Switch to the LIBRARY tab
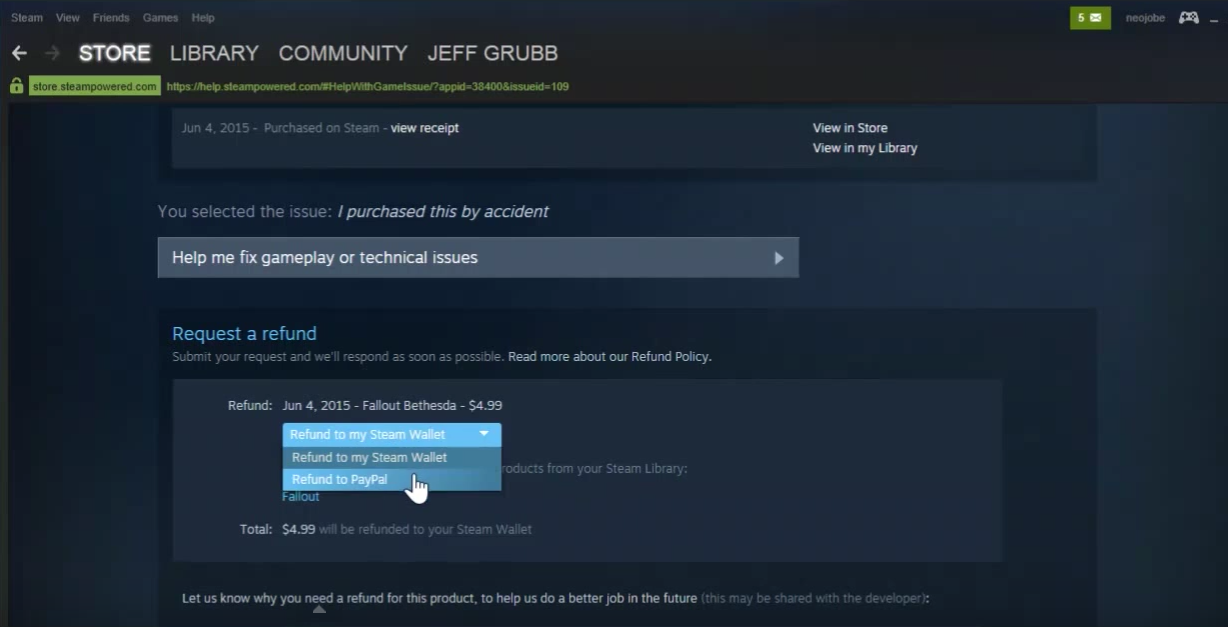1228x627 pixels. 214,53
